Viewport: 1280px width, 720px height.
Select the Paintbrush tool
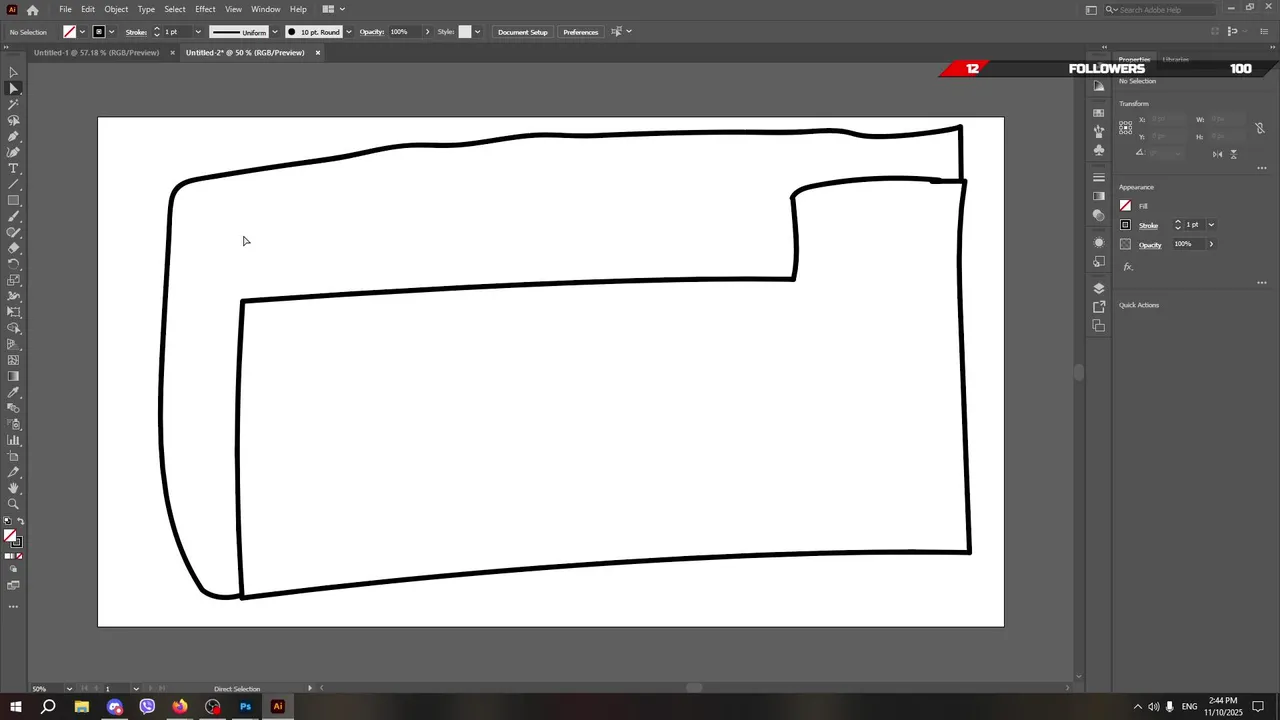coord(13,216)
